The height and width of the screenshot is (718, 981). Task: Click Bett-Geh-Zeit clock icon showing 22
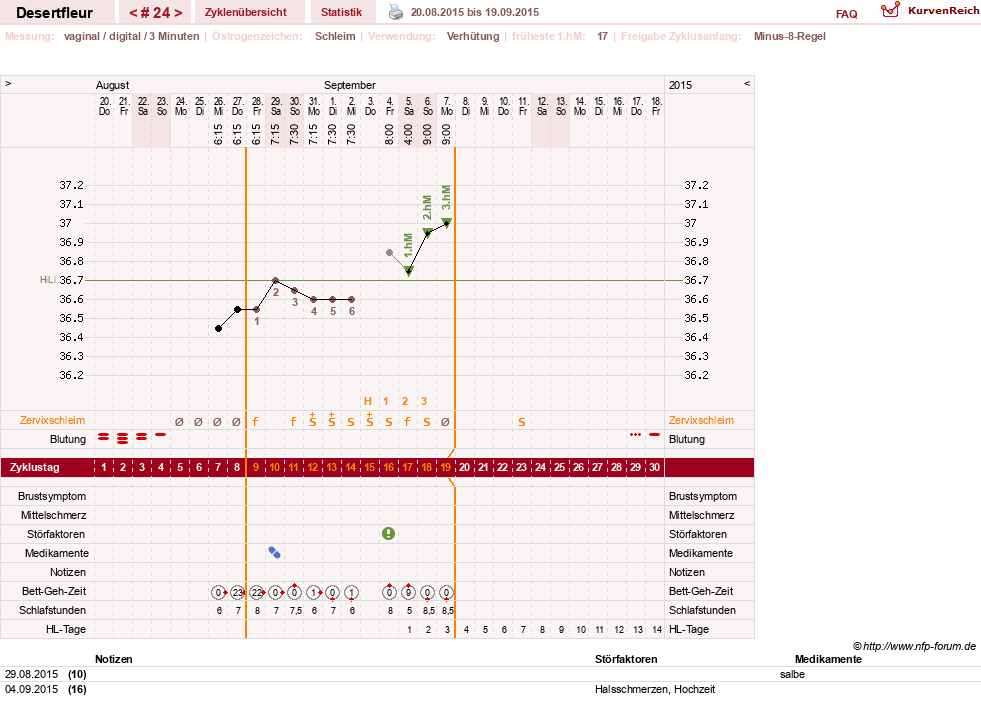pyautogui.click(x=257, y=592)
